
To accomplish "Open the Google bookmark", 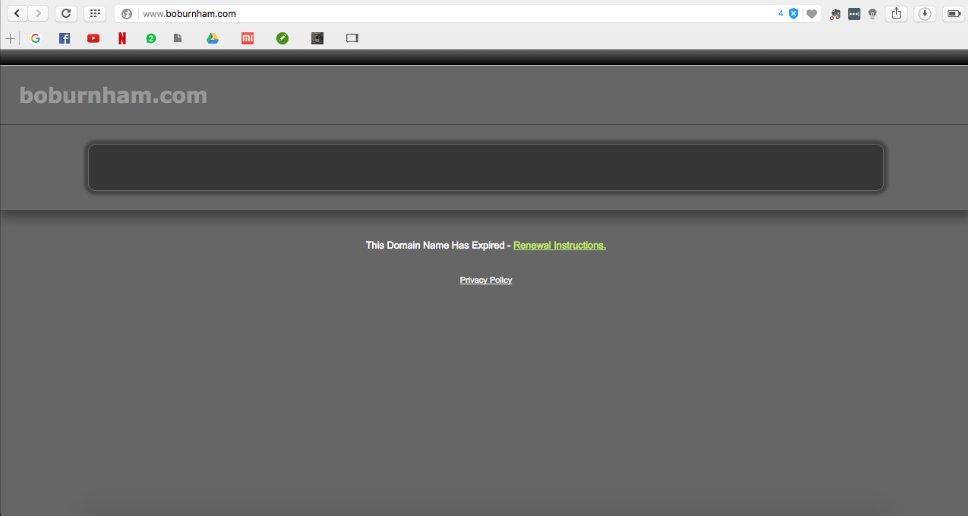I will (35, 38).
